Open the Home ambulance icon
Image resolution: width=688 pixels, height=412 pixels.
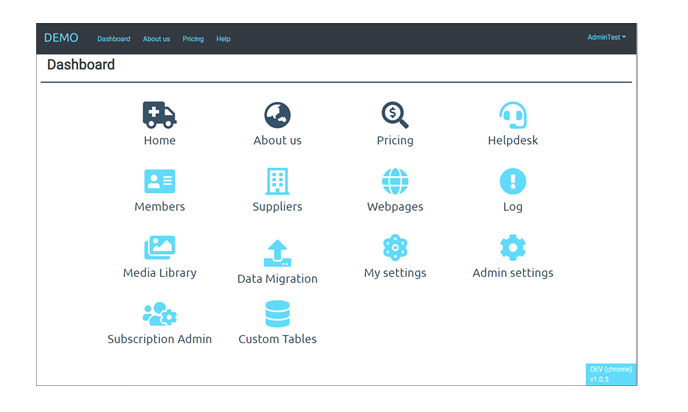click(x=159, y=115)
